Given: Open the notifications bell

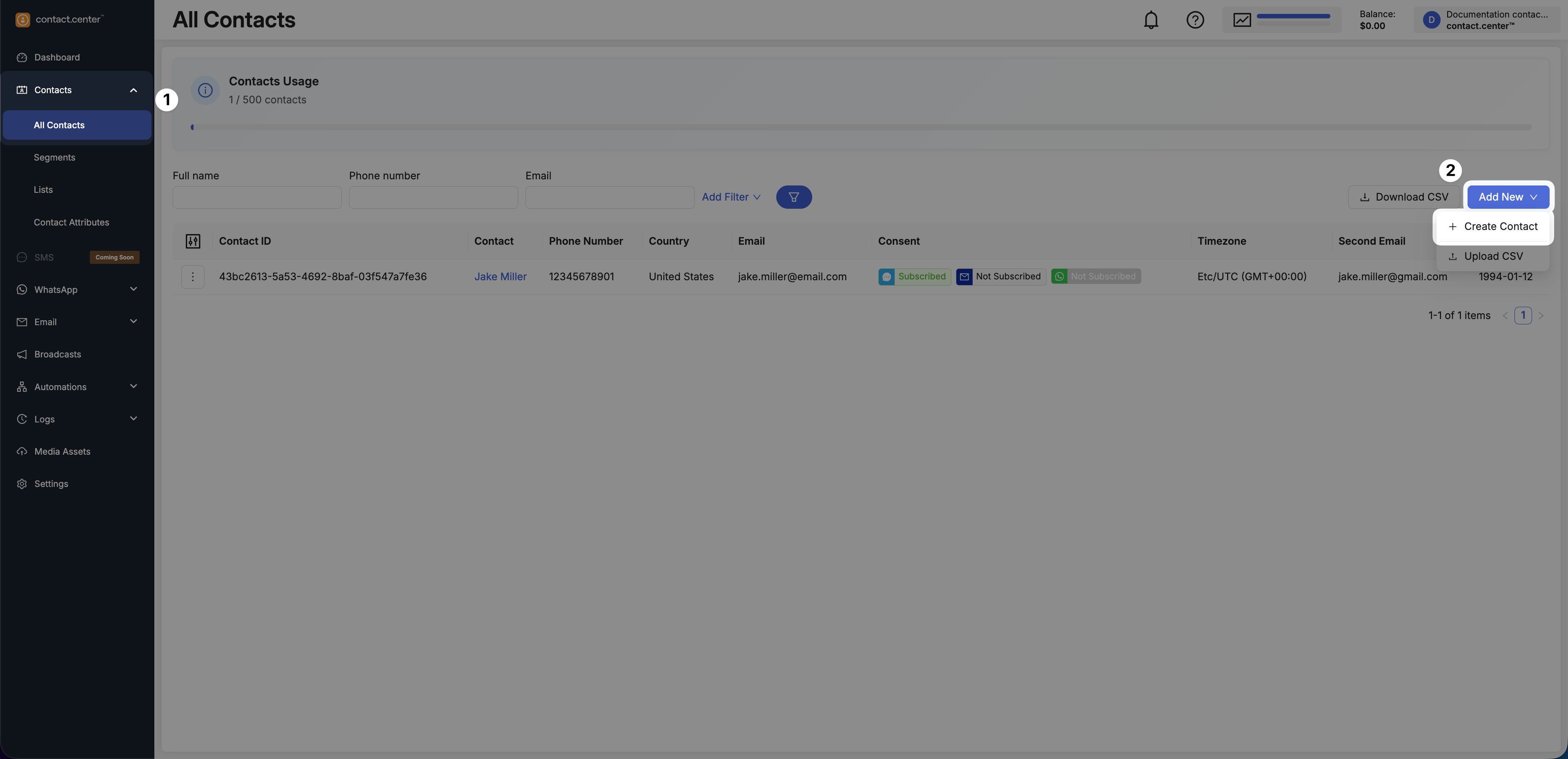Looking at the screenshot, I should [x=1150, y=20].
